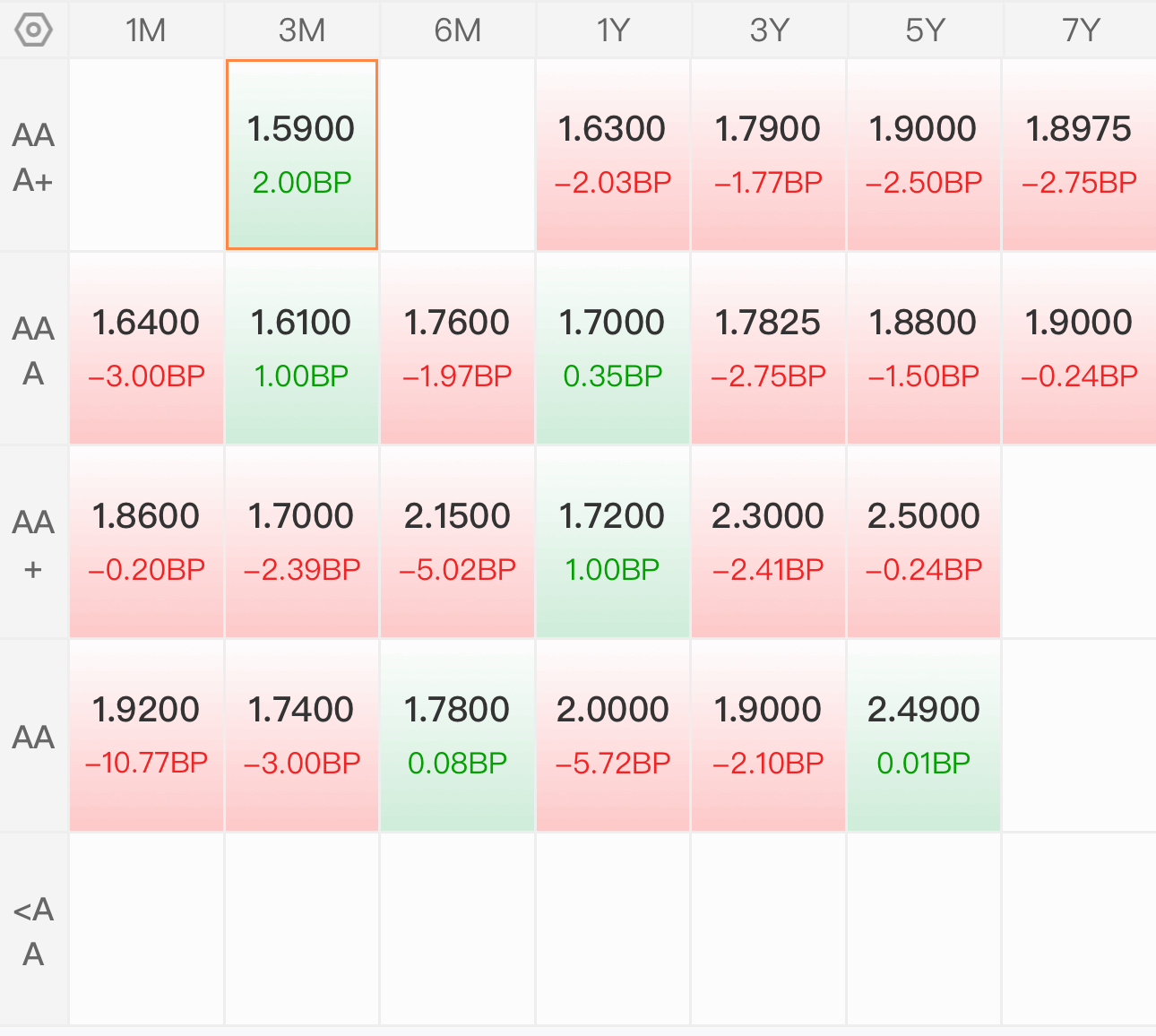Screen dimensions: 1156x1036
Task: Select the AA+ row header
Action: click(x=34, y=543)
